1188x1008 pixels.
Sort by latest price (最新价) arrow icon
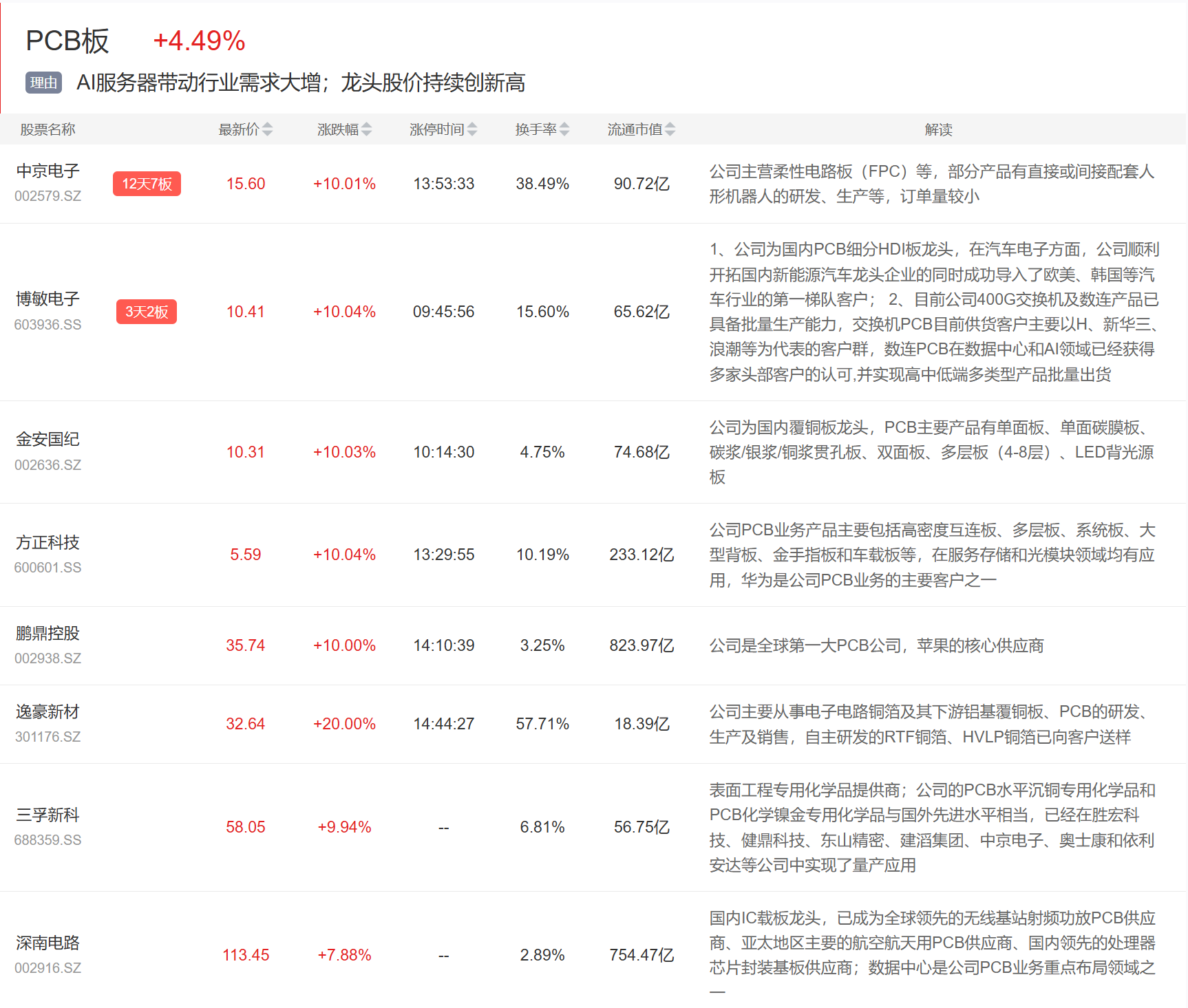pos(268,129)
